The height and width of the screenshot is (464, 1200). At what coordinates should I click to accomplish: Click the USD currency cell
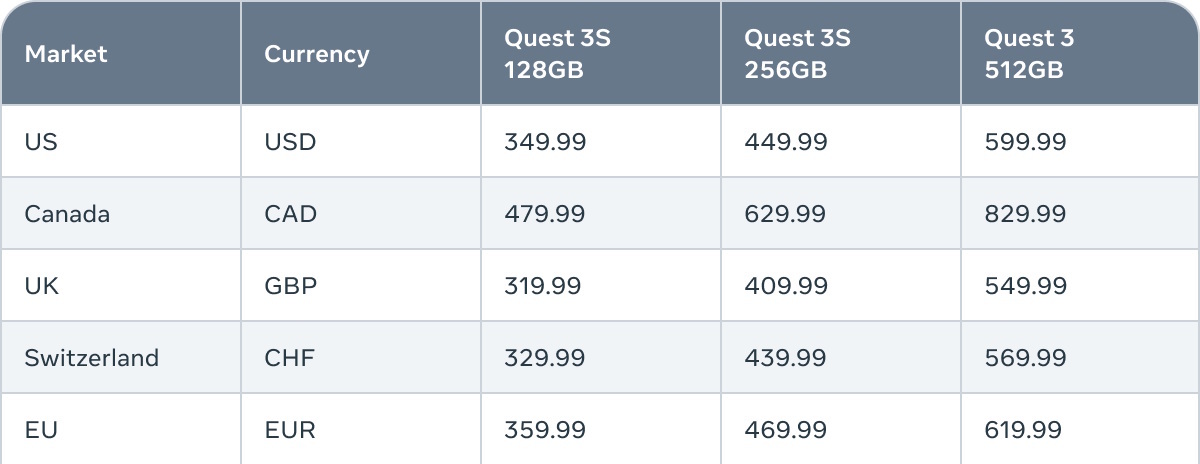click(290, 142)
